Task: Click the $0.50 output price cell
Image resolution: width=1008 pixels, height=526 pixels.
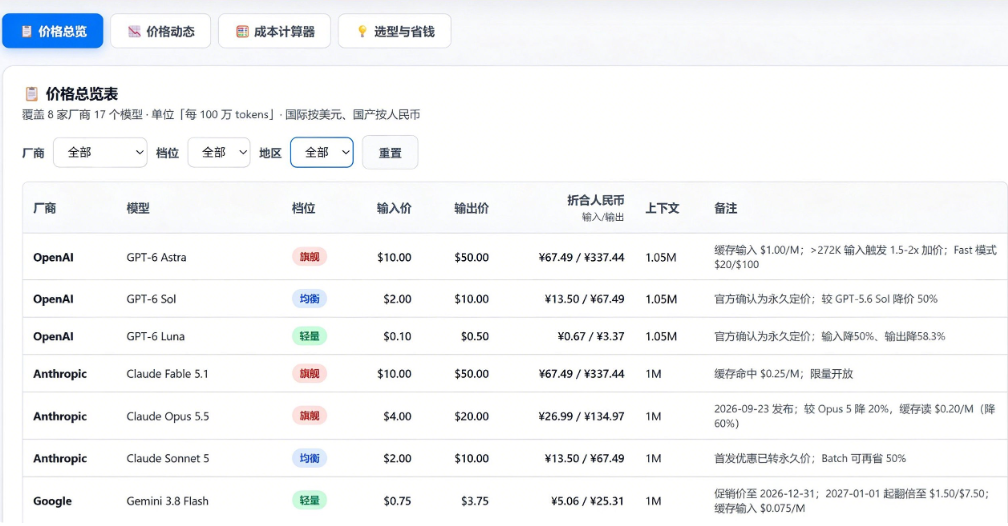Action: click(x=474, y=336)
